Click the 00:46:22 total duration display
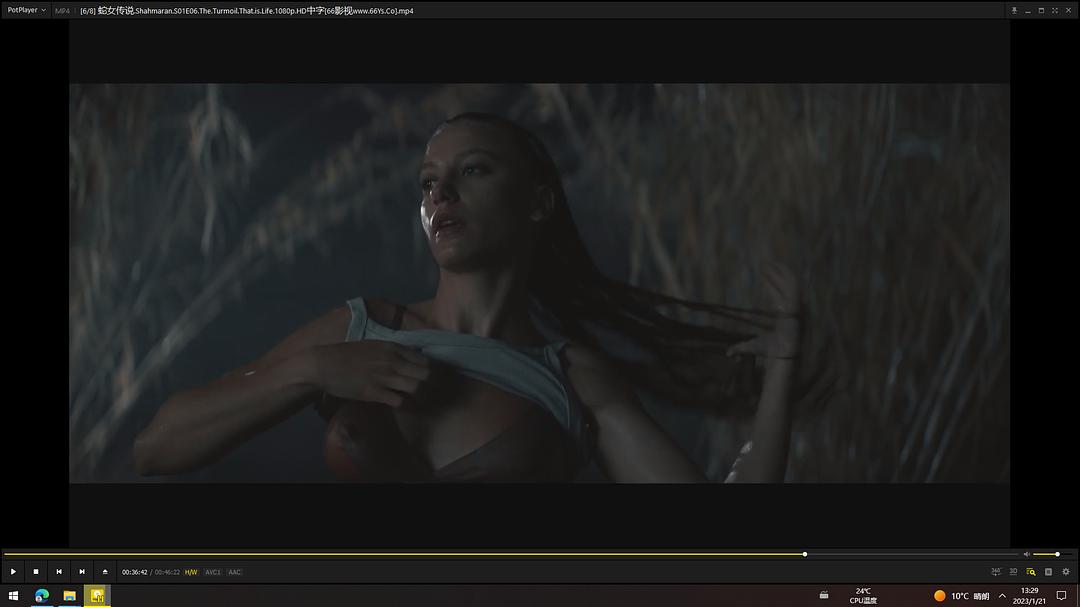The width and height of the screenshot is (1080, 607). [x=167, y=573]
